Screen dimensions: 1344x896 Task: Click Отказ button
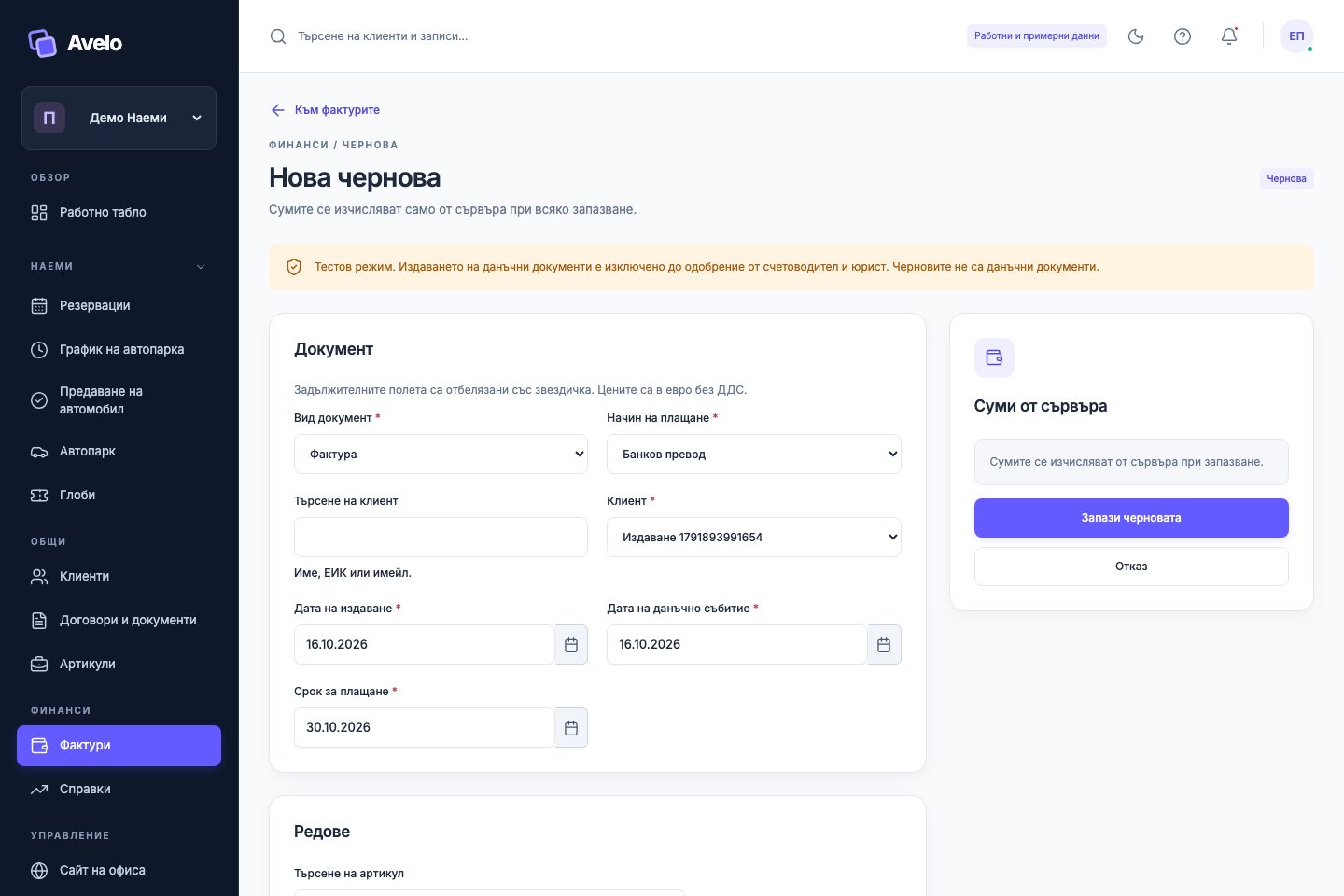(x=1131, y=567)
